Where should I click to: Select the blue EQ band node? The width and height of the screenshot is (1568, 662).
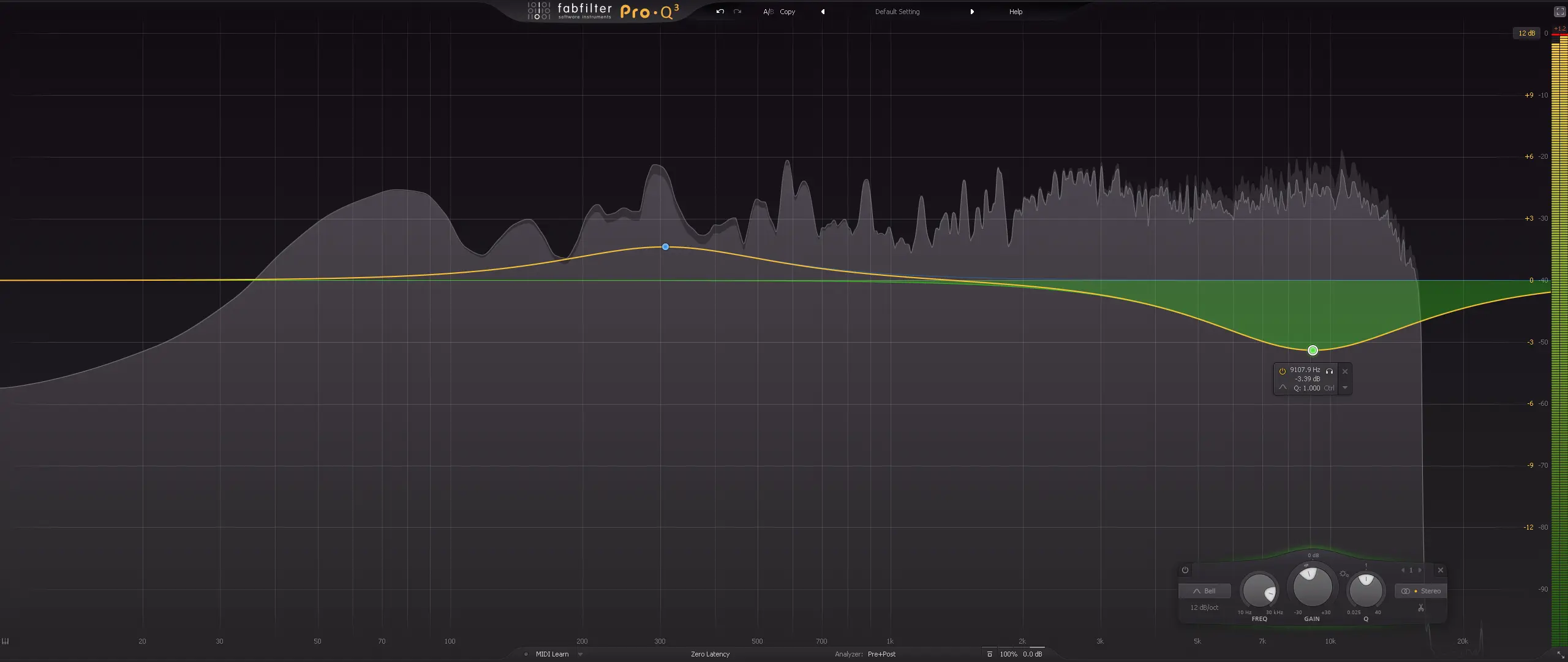[665, 247]
